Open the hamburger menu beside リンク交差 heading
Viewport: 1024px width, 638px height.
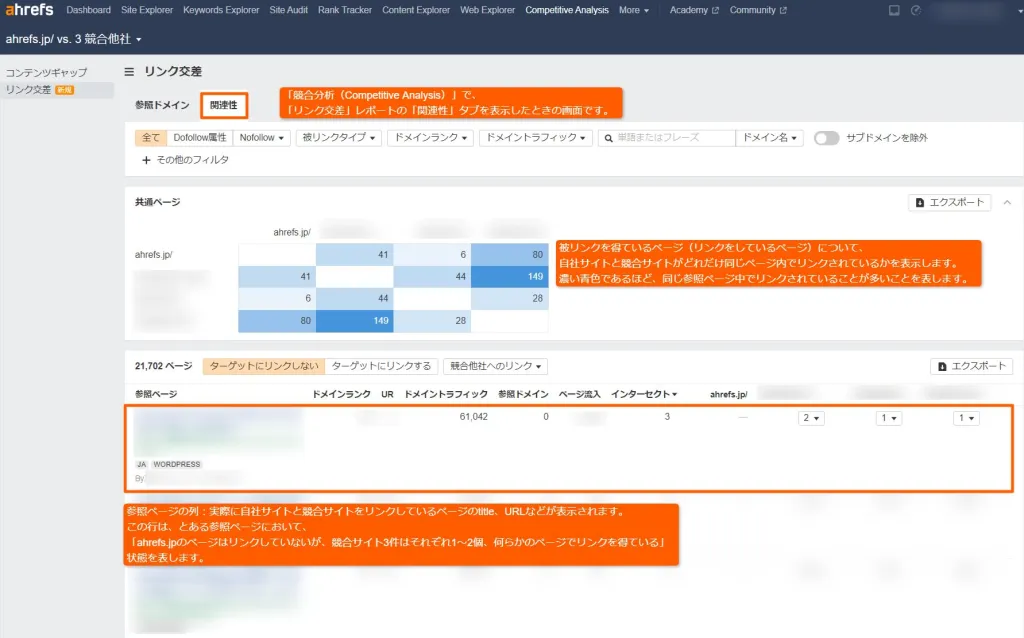[x=130, y=71]
